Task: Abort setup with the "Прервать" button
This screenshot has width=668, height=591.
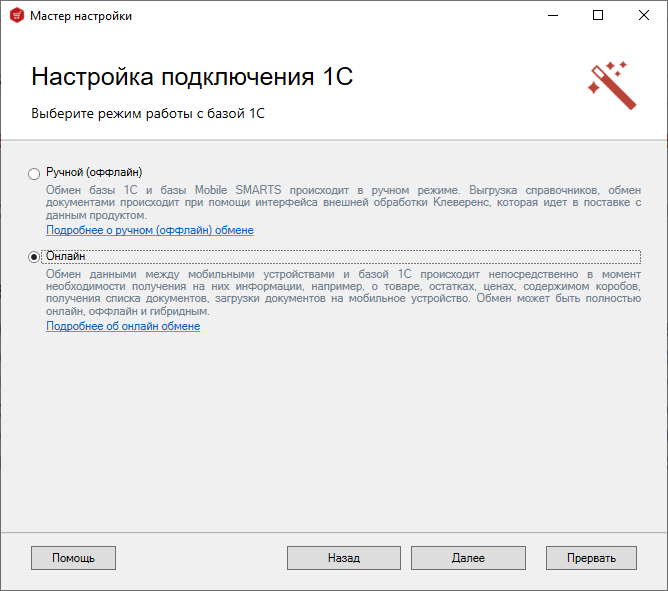Action: tap(591, 558)
